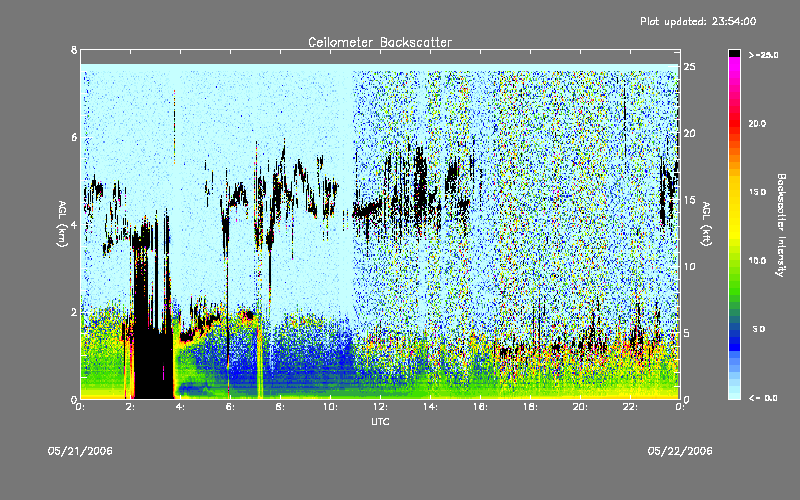The image size is (800, 500).
Task: Click the "12:" hour tick on UTC axis
Action: tap(380, 407)
